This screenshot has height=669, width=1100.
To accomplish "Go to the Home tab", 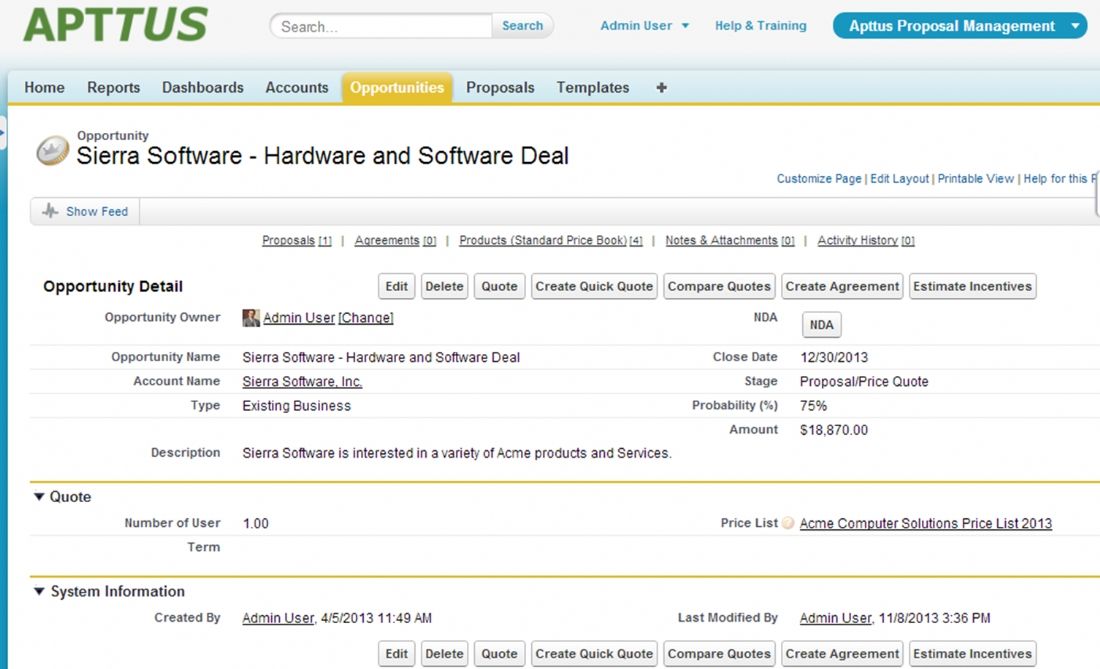I will pyautogui.click(x=44, y=88).
